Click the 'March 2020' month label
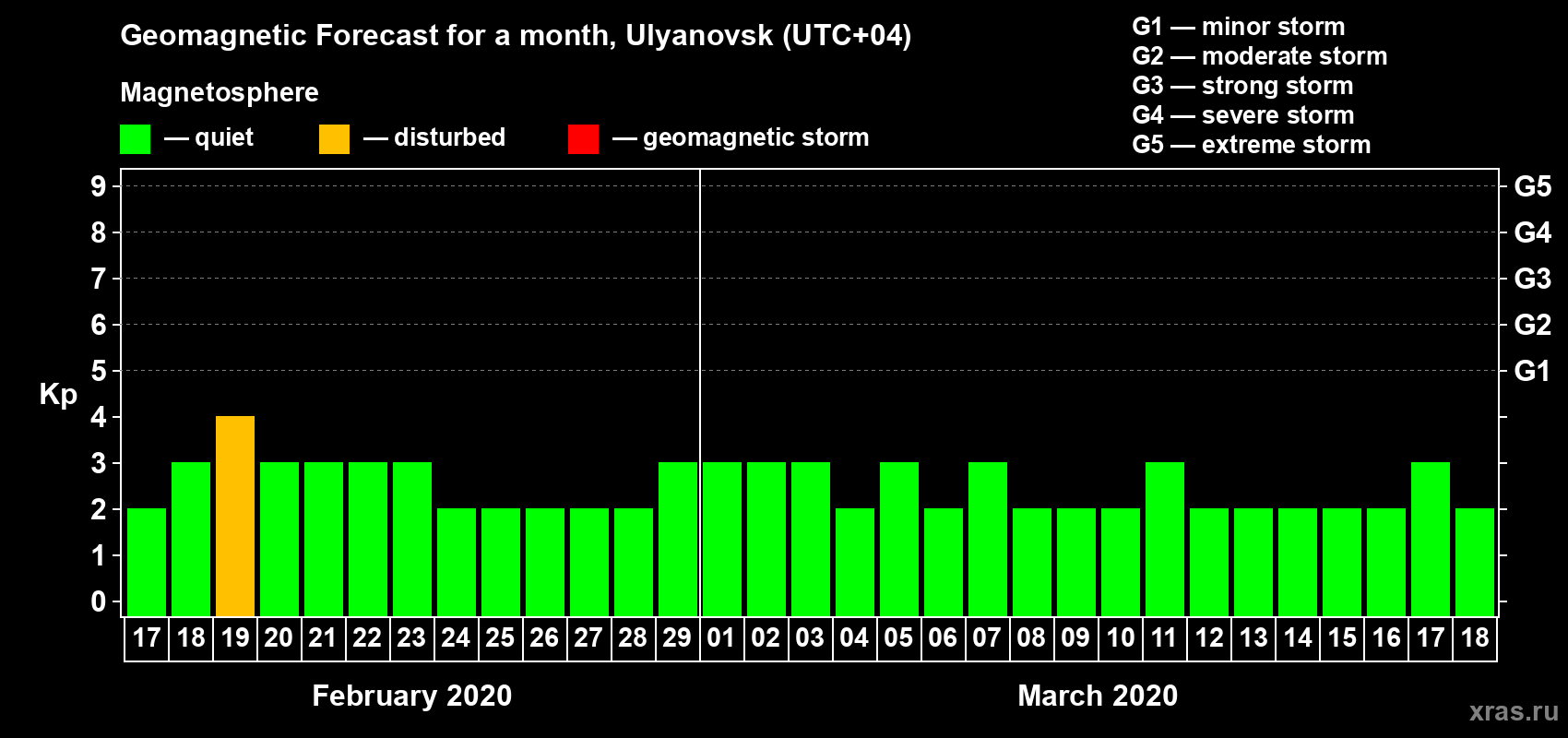 point(1098,696)
